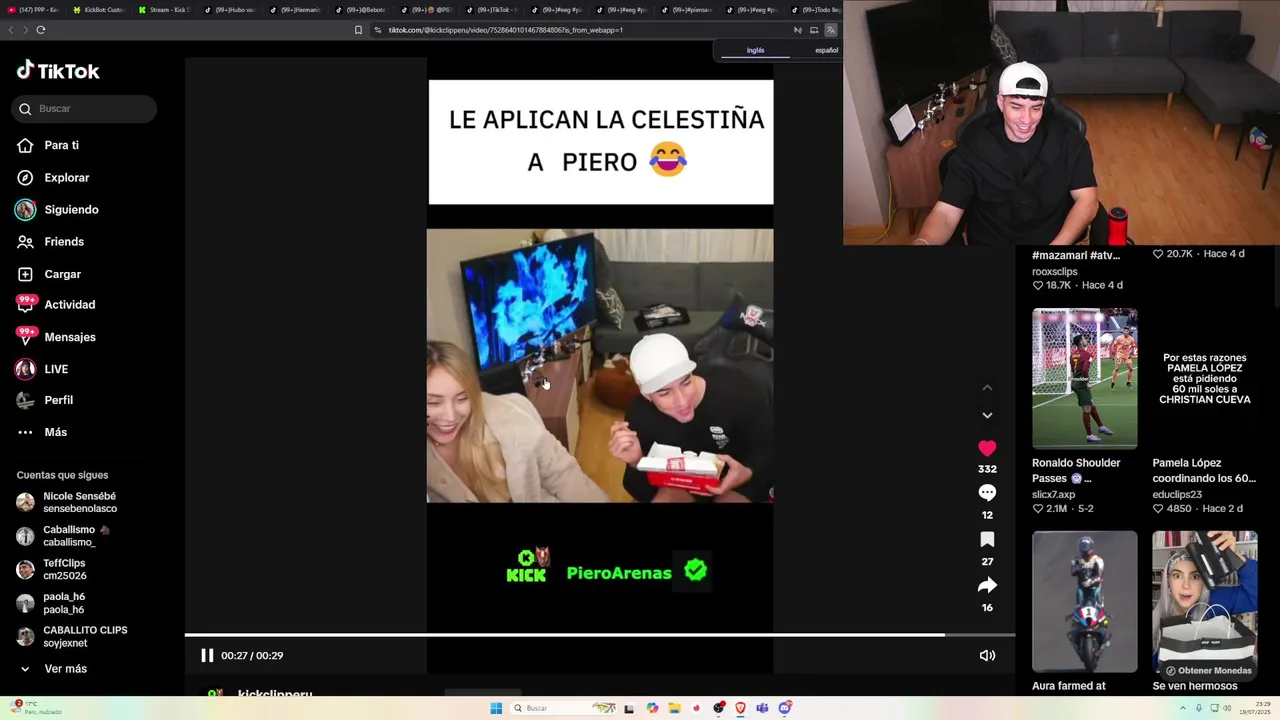
Task: Pause the TikTok video
Action: click(x=207, y=655)
